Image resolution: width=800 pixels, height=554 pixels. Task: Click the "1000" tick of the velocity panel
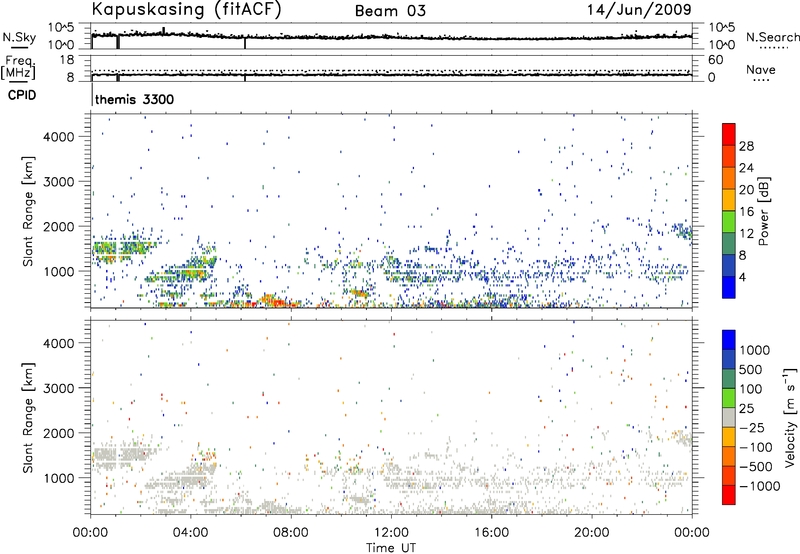point(58,477)
